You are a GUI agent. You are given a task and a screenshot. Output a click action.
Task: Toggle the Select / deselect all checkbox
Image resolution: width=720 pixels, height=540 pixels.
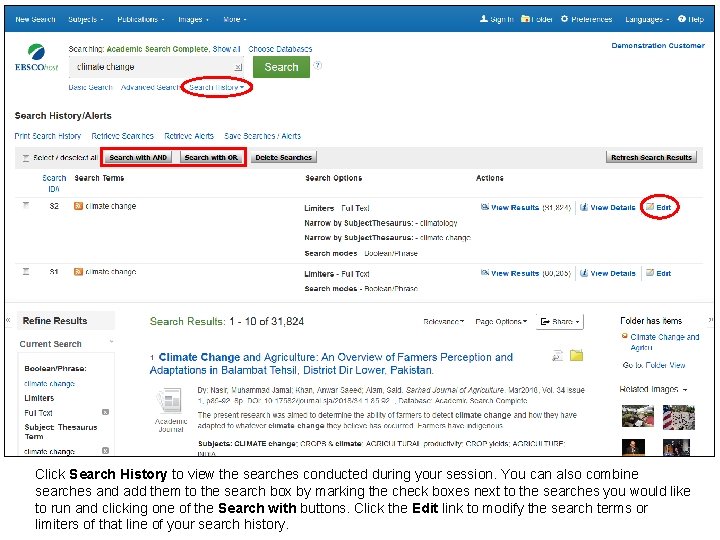26,158
